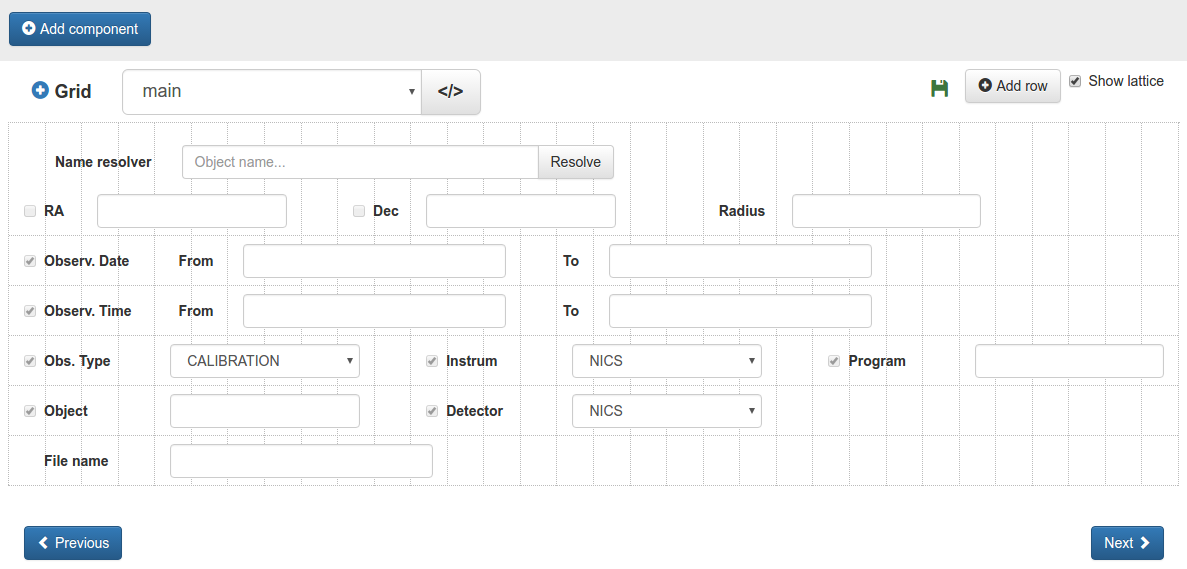
Task: Open the Instrum NICS dropdown
Action: click(667, 361)
